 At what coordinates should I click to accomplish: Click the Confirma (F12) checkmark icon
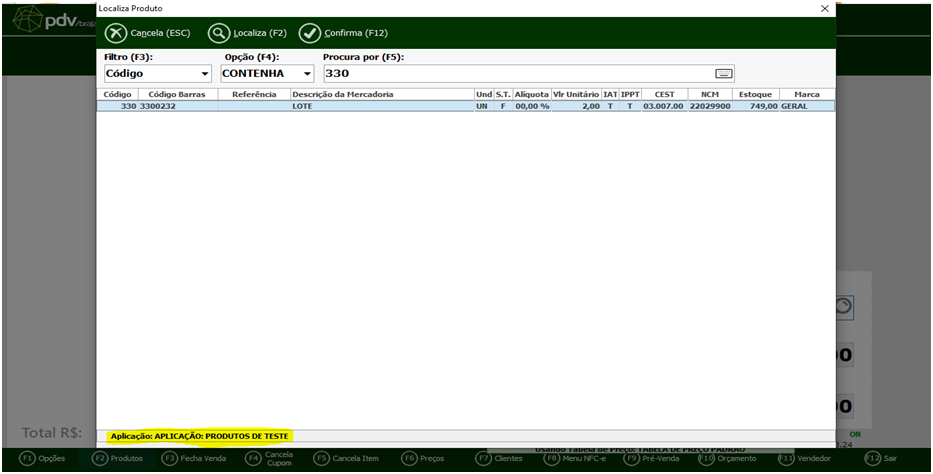coord(310,33)
